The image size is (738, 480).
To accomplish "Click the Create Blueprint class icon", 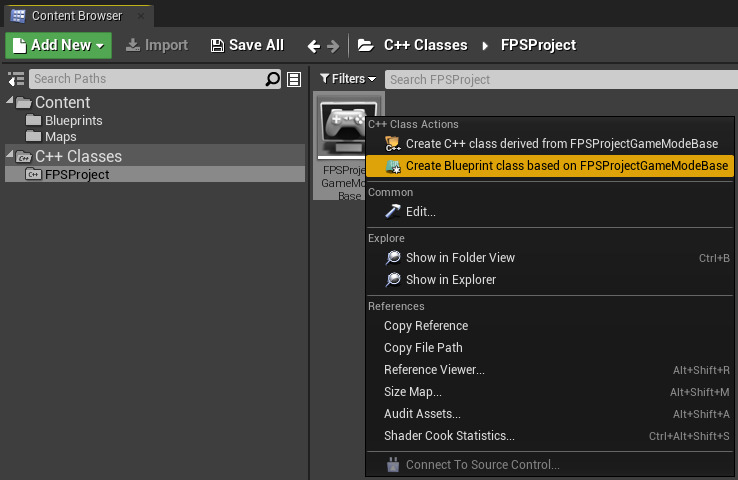I will (393, 166).
